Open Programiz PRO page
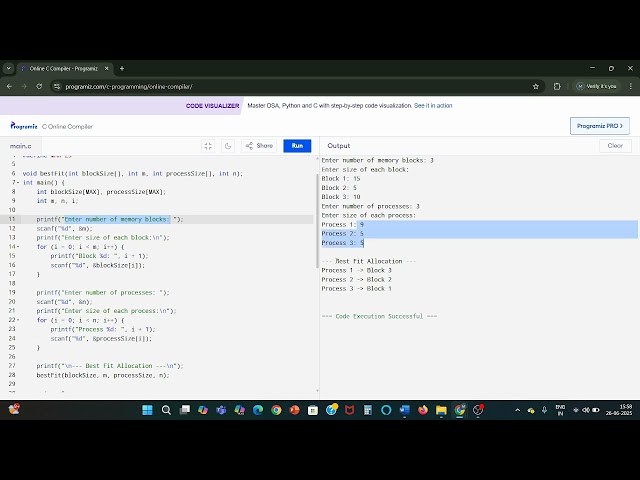Screen dimensions: 640x480 (600, 126)
